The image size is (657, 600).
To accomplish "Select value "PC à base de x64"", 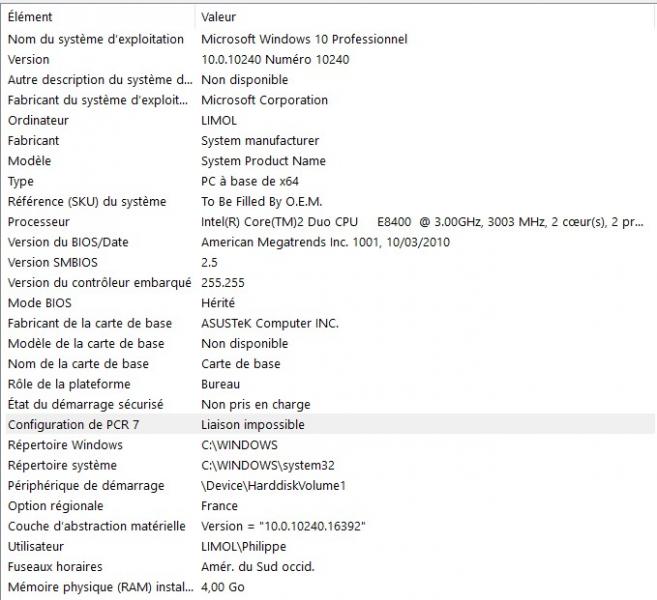I will point(250,181).
